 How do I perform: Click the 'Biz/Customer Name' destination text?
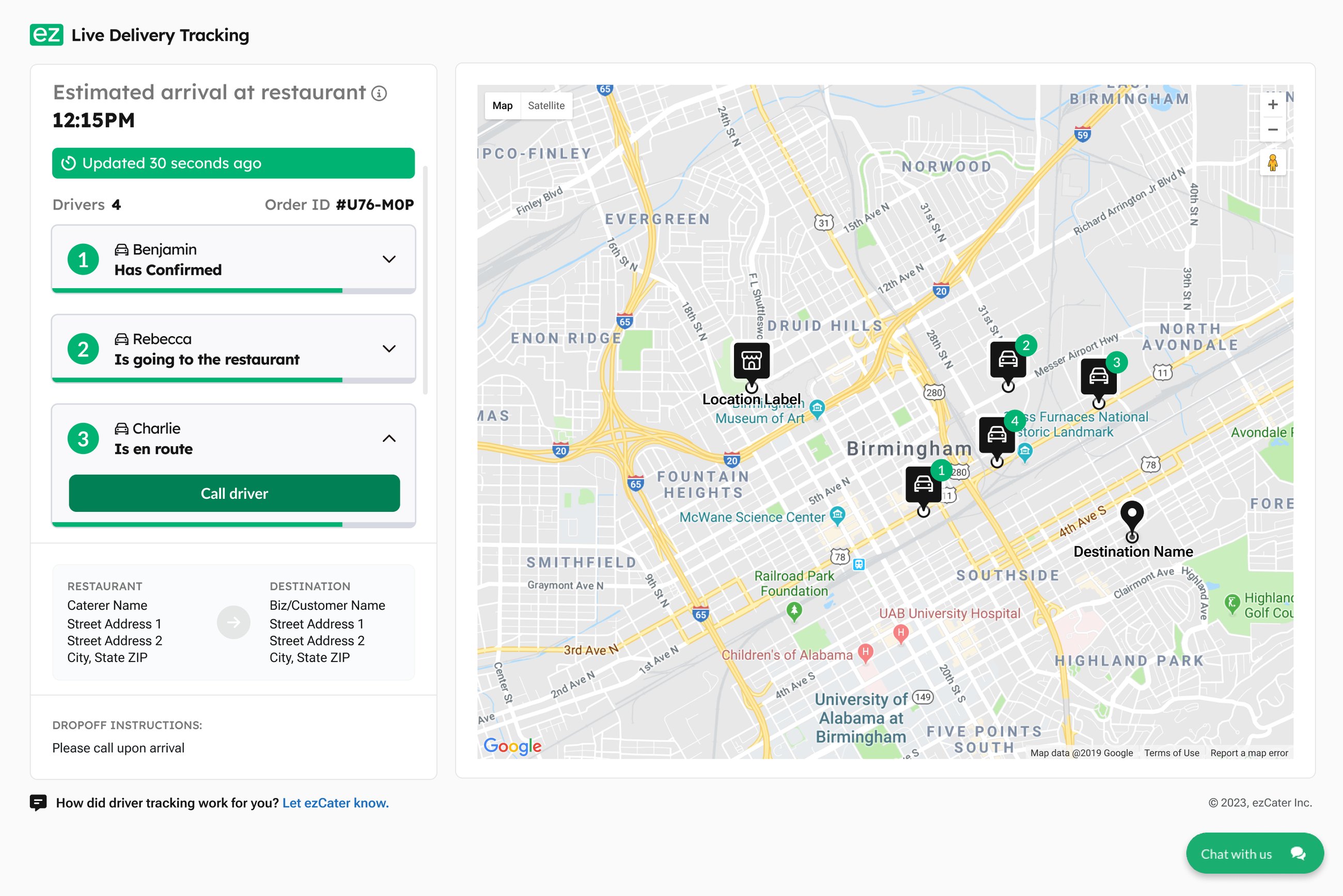pyautogui.click(x=327, y=605)
